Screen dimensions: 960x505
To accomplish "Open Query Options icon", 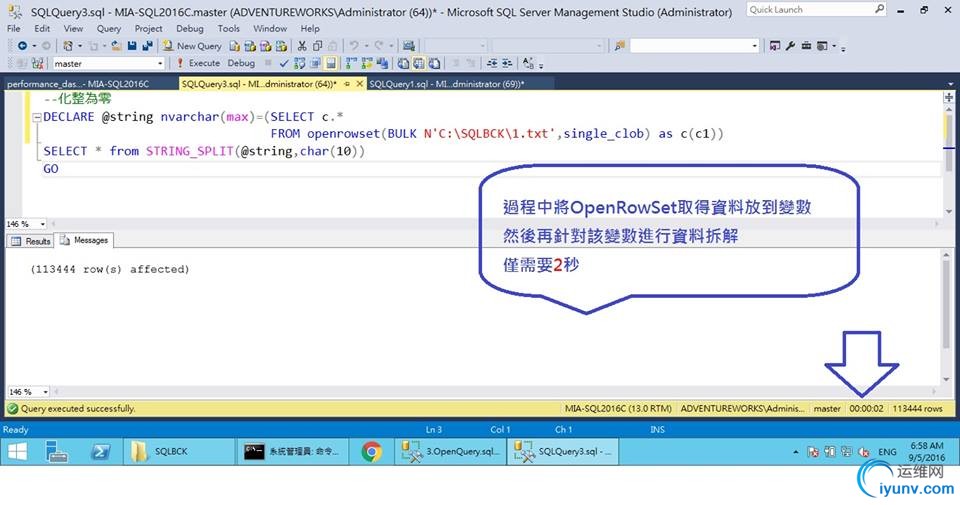I will pyautogui.click(x=315, y=63).
